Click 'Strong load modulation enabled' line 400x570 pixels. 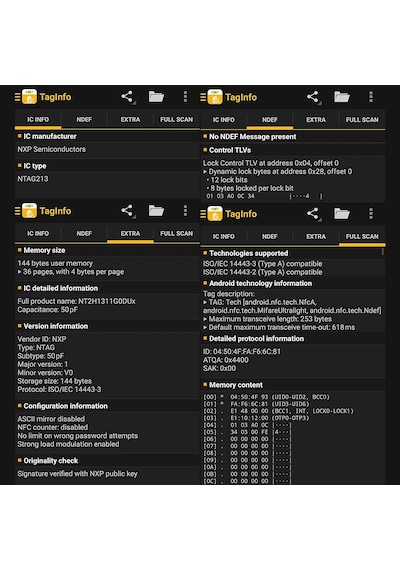[x=68, y=444]
